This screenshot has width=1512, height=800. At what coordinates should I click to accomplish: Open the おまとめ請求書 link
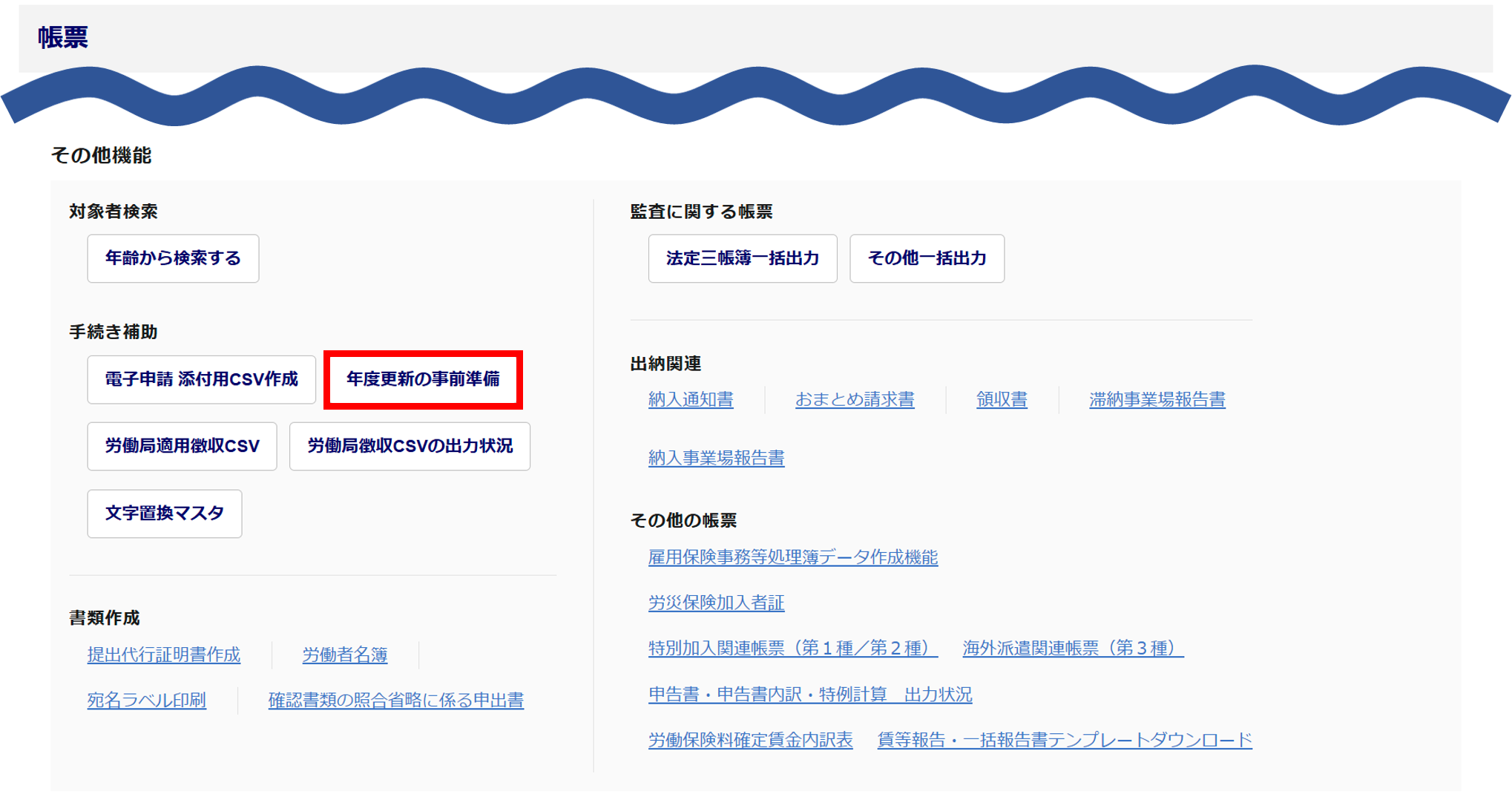tap(855, 399)
